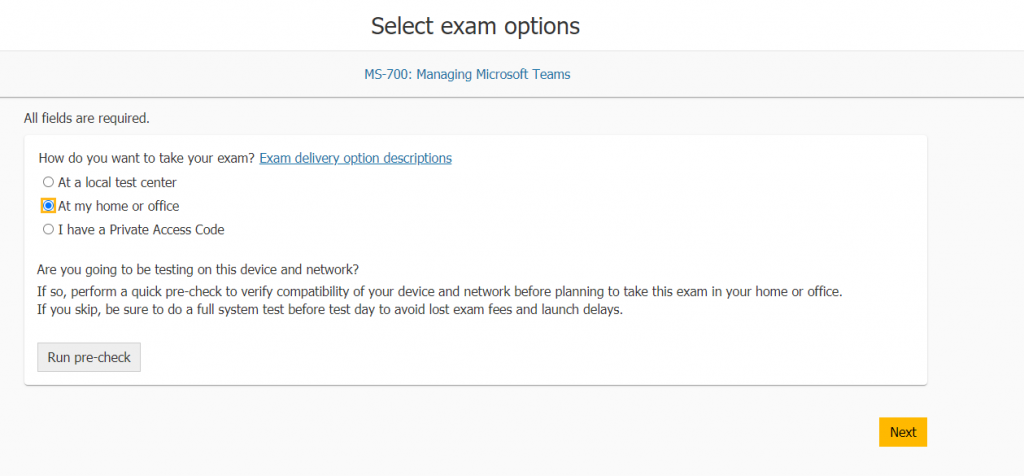Click the "All fields are required." notice text
The image size is (1024, 476).
tap(87, 118)
